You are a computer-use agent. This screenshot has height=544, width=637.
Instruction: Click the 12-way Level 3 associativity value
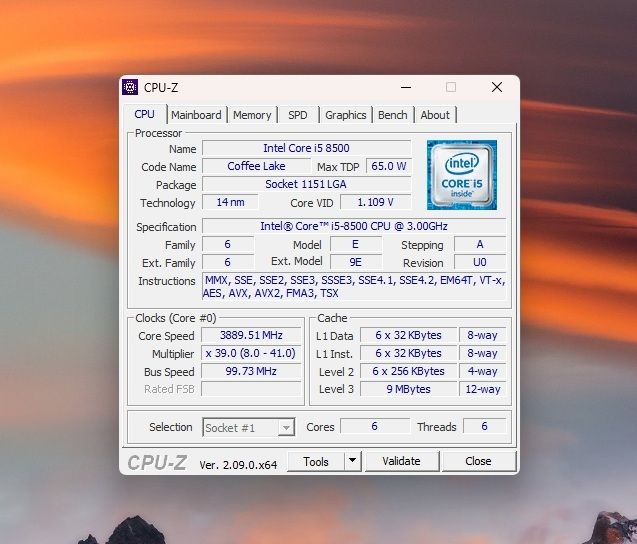click(x=483, y=389)
